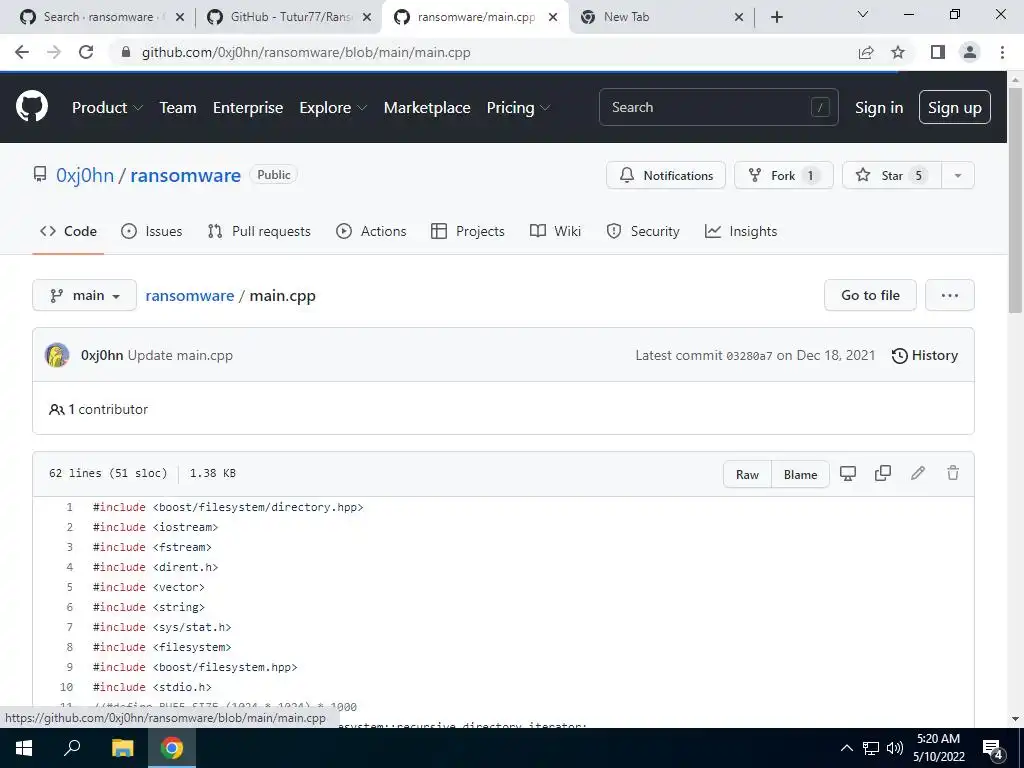Open the Actions tab
The height and width of the screenshot is (768, 1024).
371,231
